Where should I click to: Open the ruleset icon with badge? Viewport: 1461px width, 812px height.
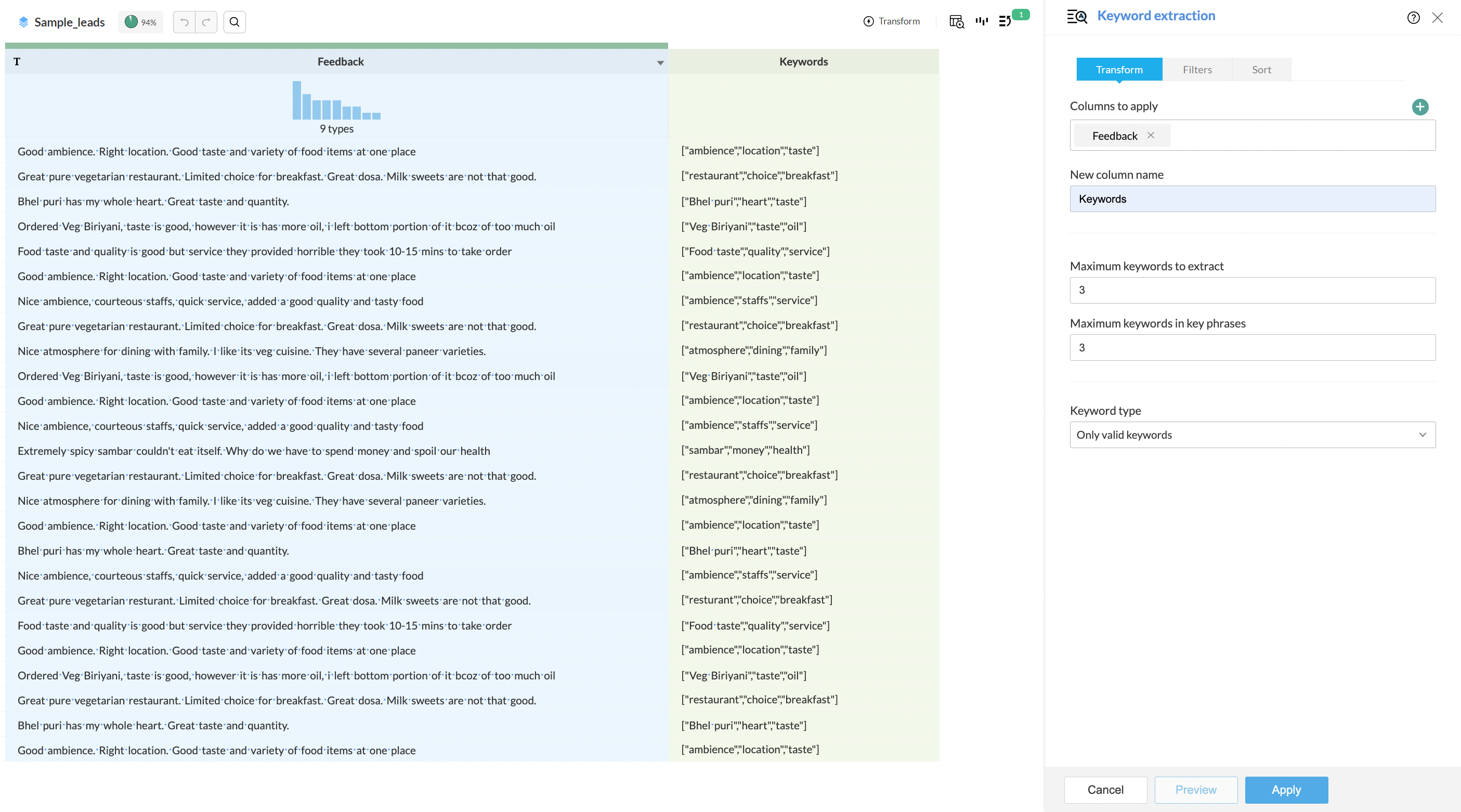point(1005,21)
